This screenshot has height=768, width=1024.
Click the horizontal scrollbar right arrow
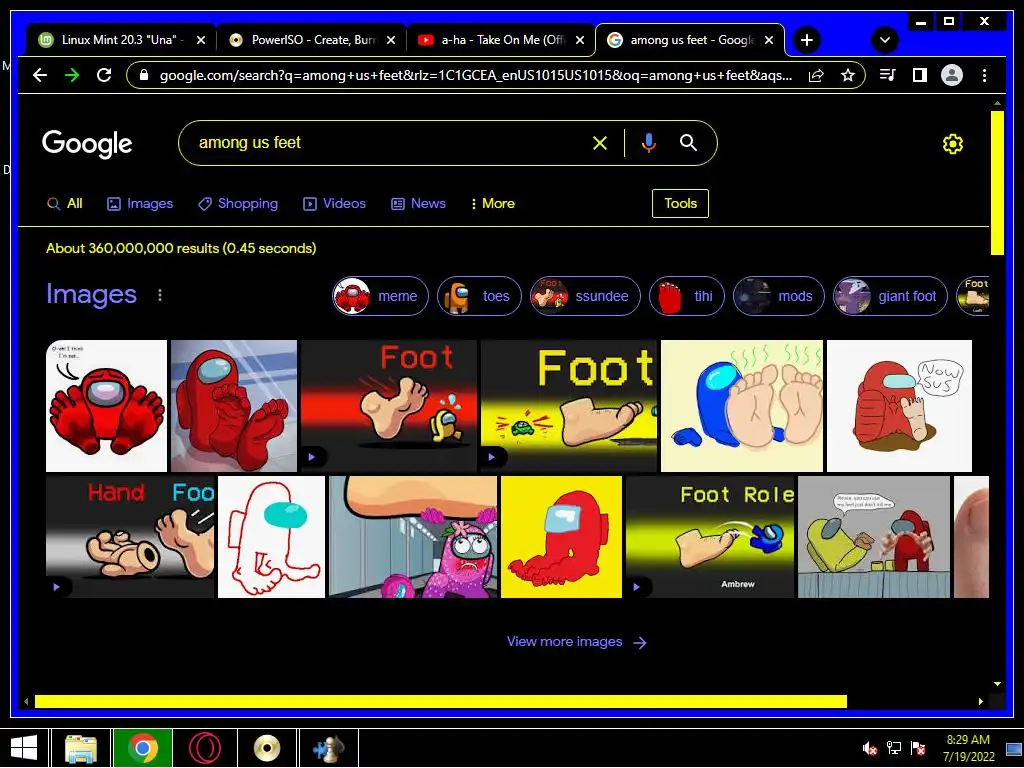(981, 701)
